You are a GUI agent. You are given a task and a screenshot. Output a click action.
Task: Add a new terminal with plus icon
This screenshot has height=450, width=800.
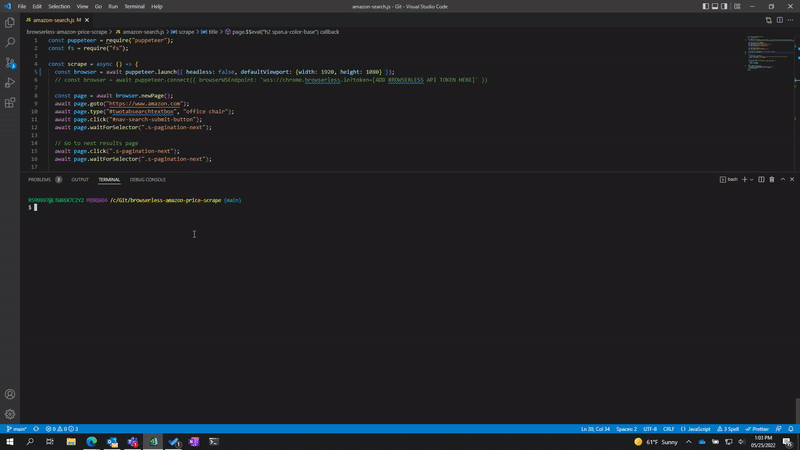click(x=744, y=180)
